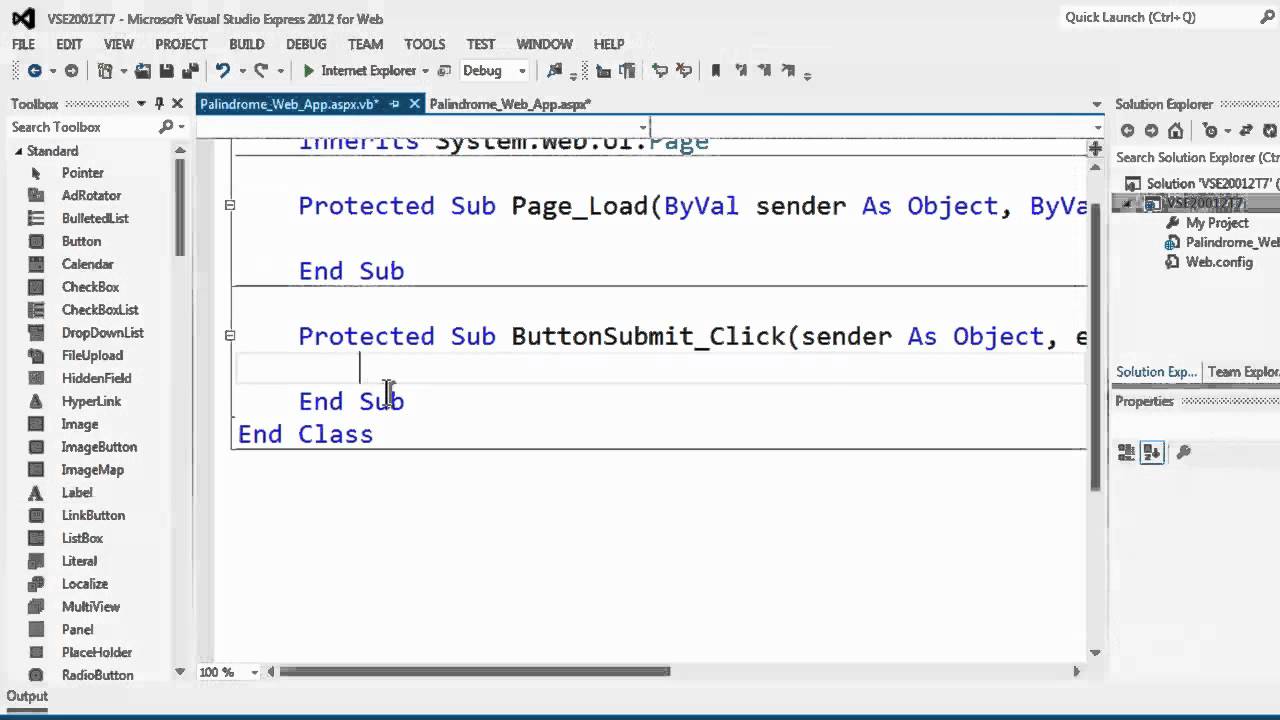Viewport: 1280px width, 720px height.
Task: Toggle a bookmark on the current line
Action: point(716,71)
